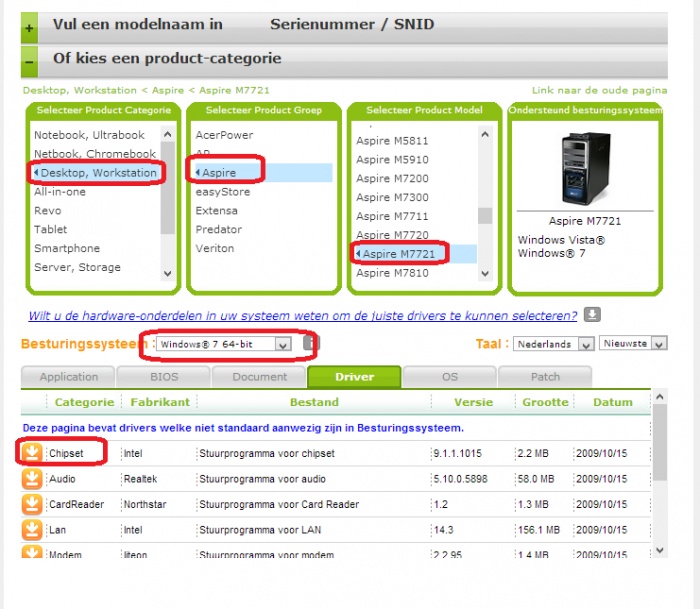Open the Besturingssysteem Windows 7 64-bit dropdown
This screenshot has height=609, width=700.
[x=224, y=344]
